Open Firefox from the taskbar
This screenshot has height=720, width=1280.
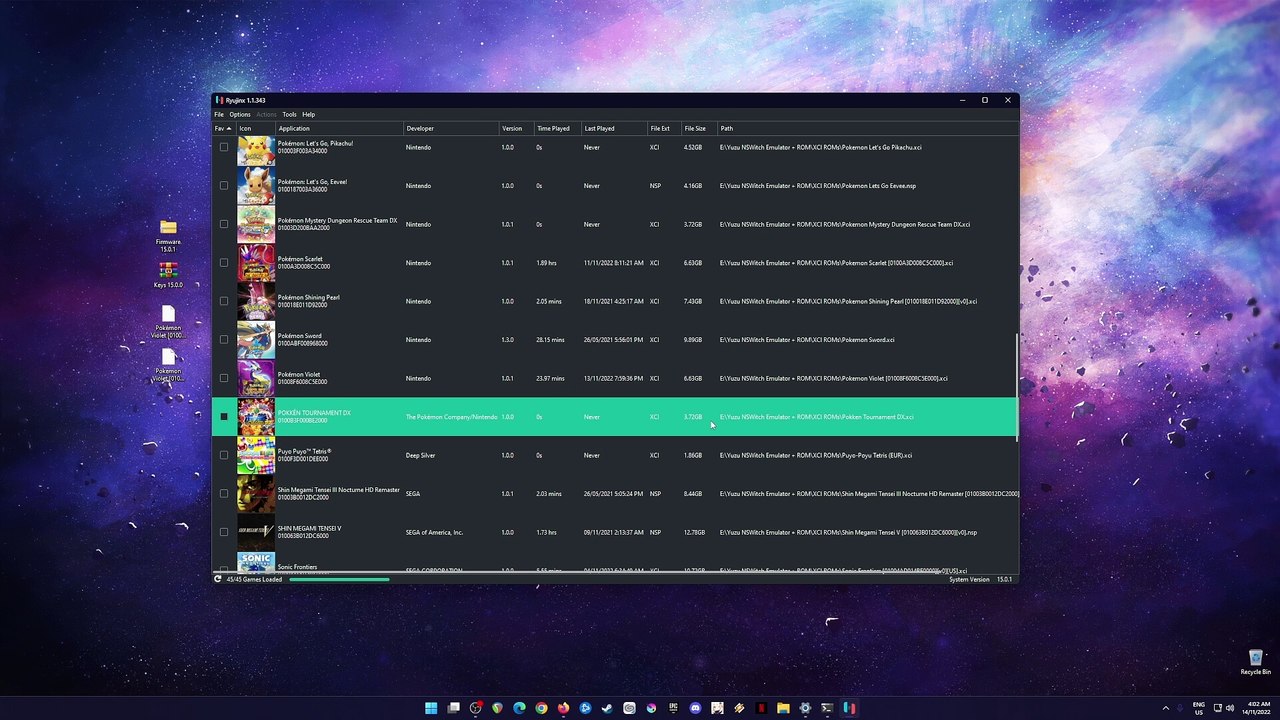point(563,708)
